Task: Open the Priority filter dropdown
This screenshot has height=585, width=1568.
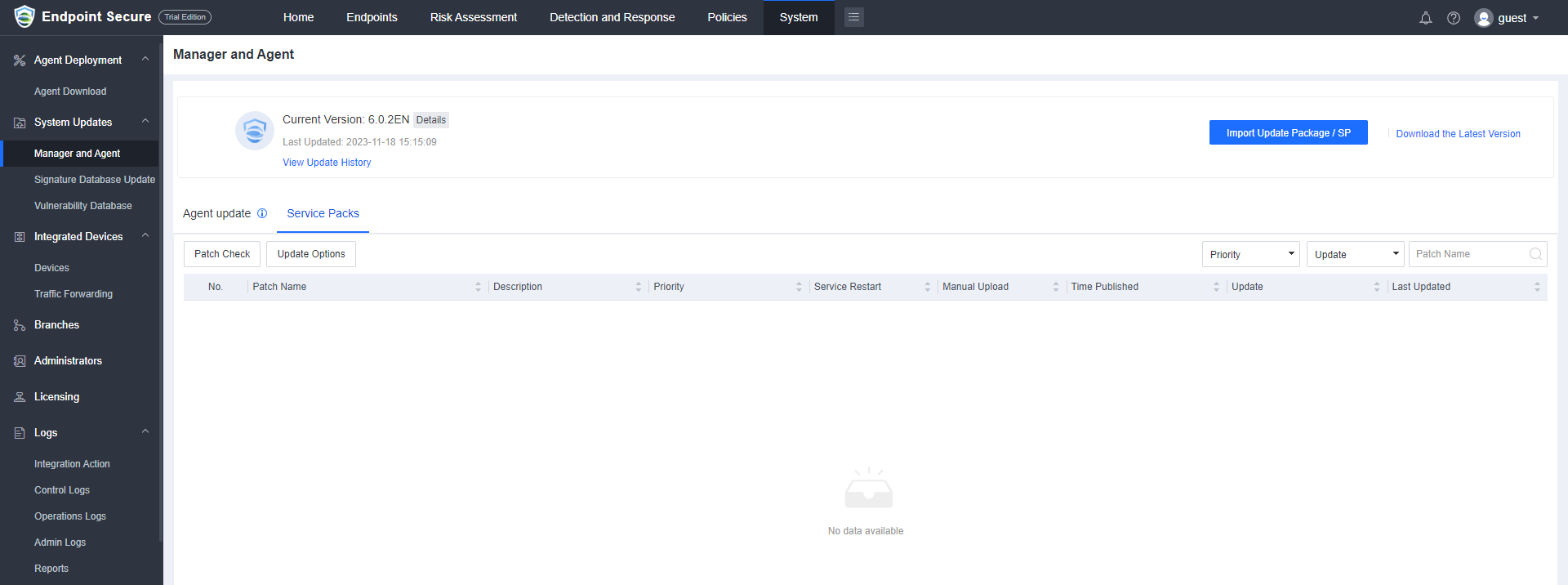Action: point(1250,254)
